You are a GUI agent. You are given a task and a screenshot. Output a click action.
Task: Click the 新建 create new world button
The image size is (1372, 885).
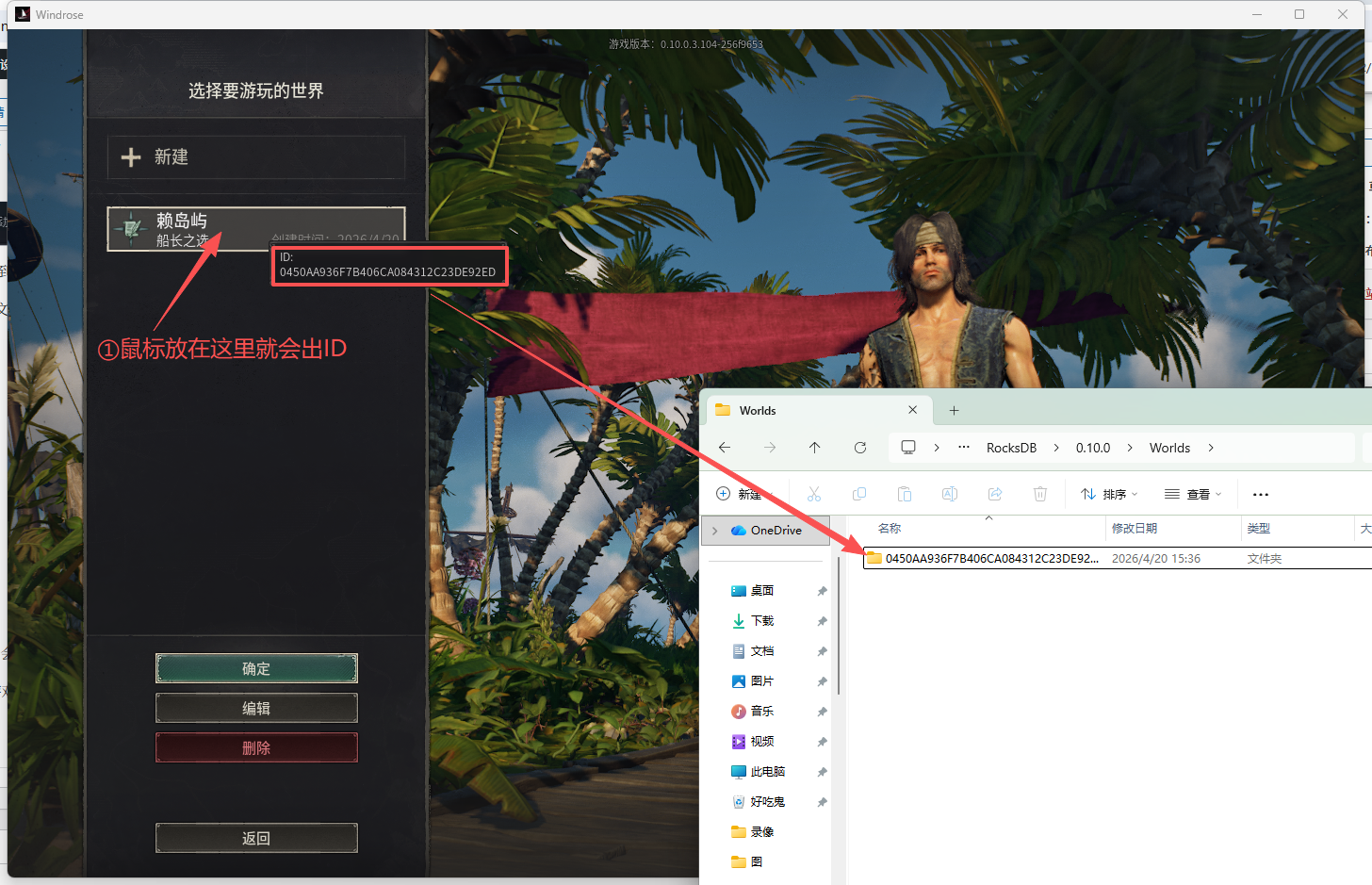256,157
